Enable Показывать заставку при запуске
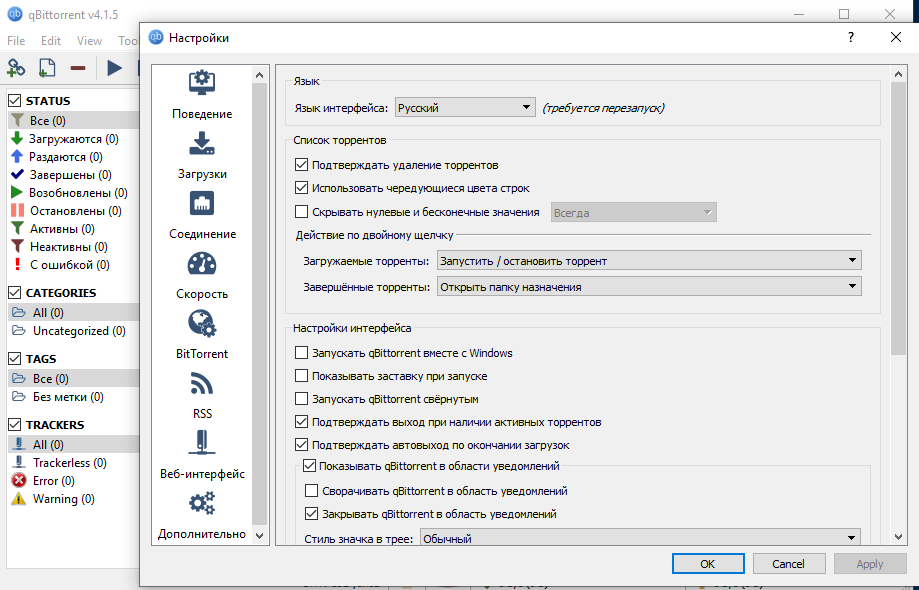Image resolution: width=919 pixels, height=590 pixels. click(301, 376)
